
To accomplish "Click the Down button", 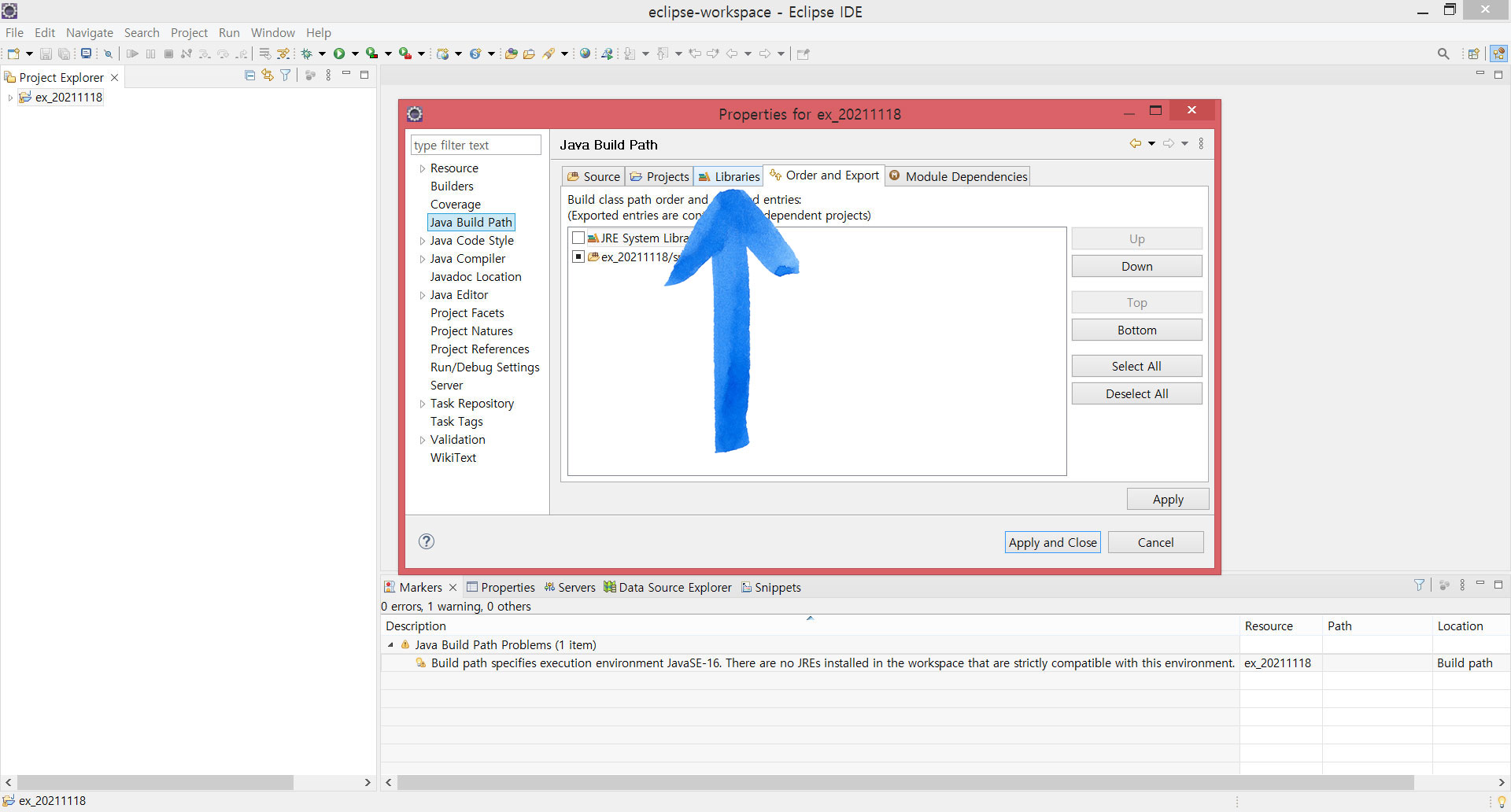I will (1136, 266).
